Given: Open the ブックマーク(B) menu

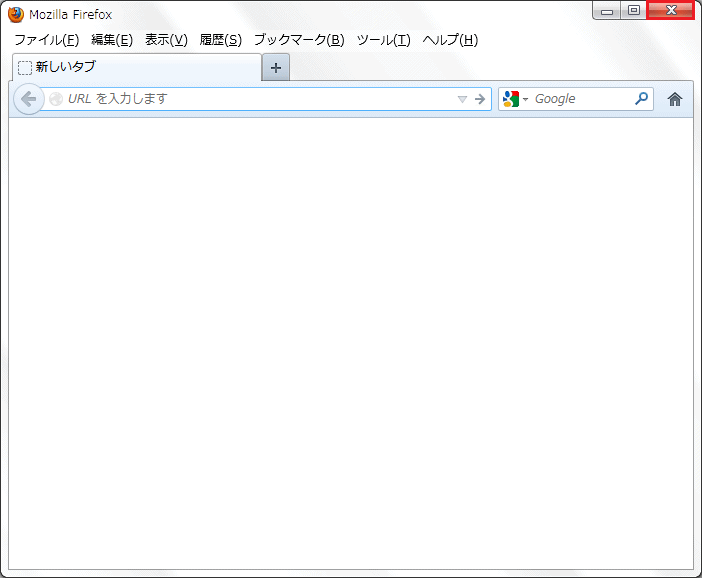Looking at the screenshot, I should 298,40.
